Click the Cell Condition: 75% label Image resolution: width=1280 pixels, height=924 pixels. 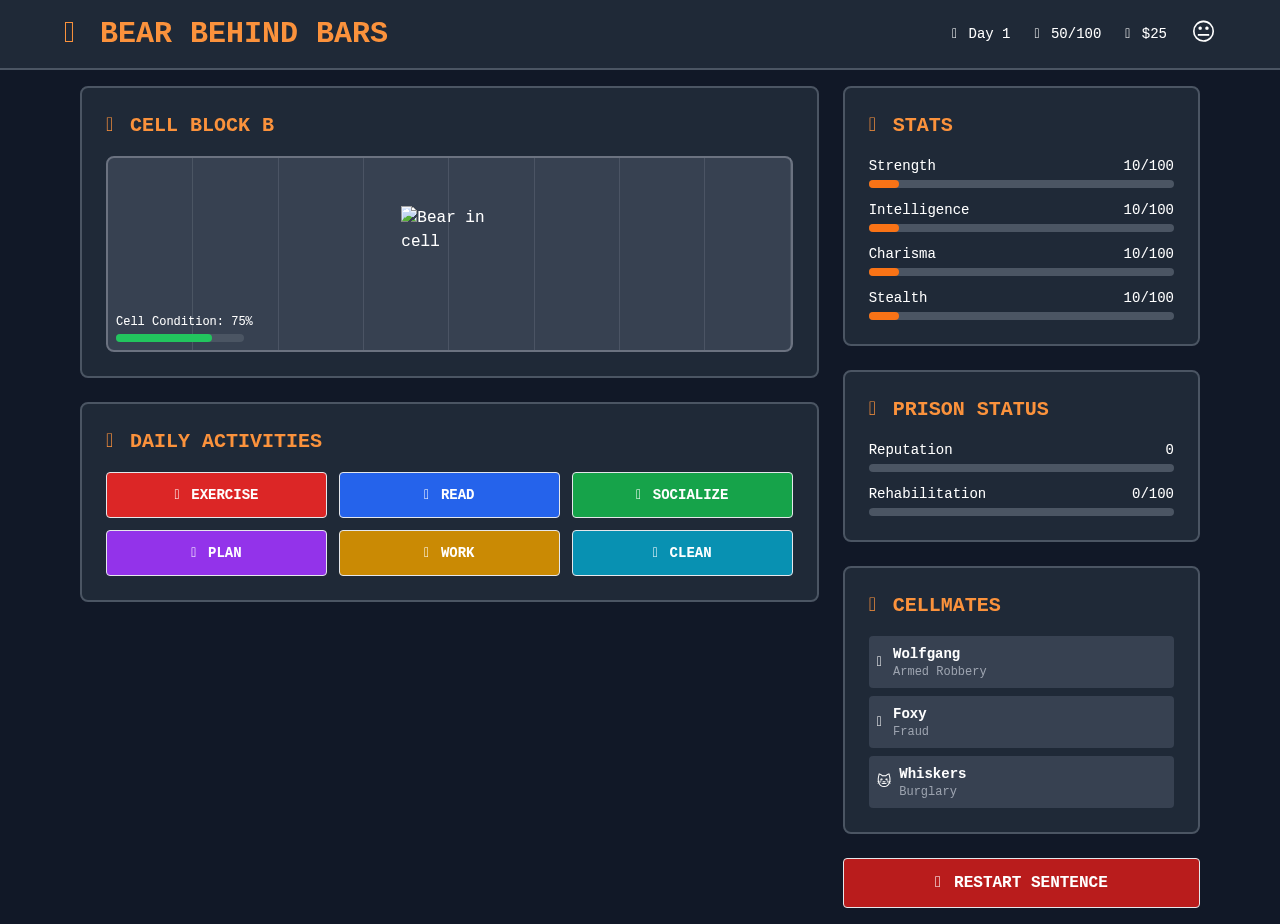184,322
